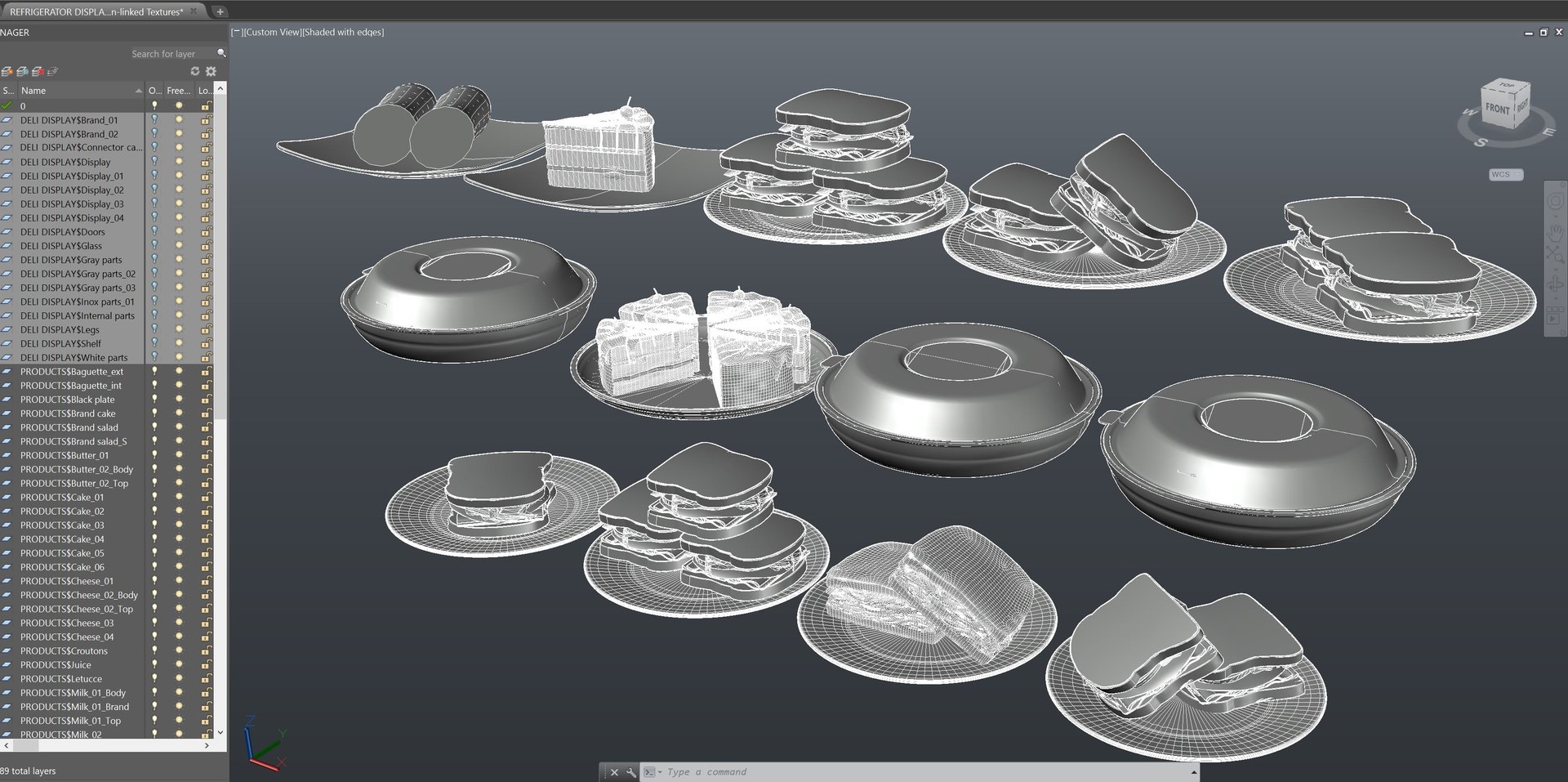Open [Shaded with edges] visual style menu

343,32
